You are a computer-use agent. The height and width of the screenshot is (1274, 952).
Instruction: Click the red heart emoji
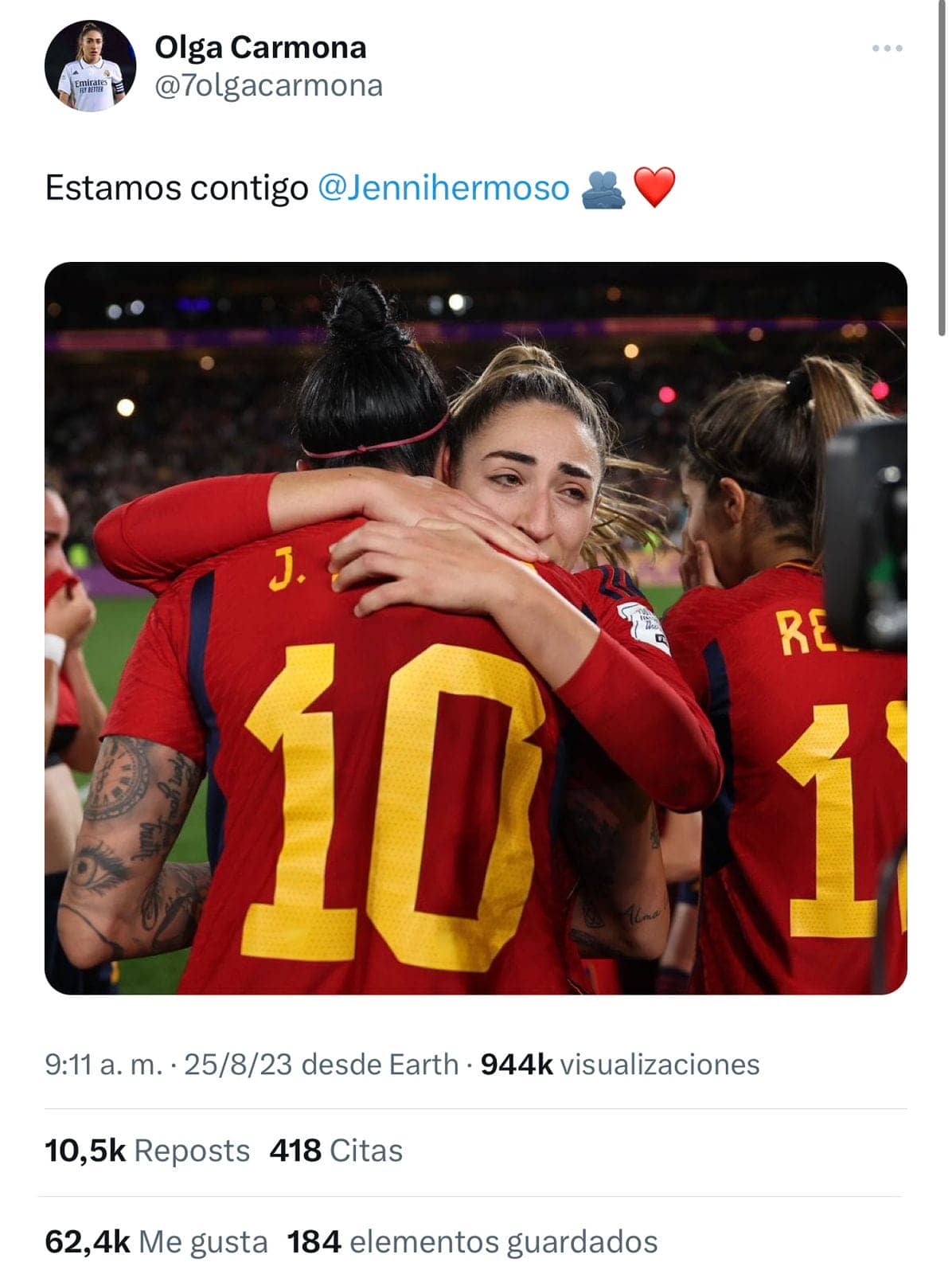coord(654,188)
